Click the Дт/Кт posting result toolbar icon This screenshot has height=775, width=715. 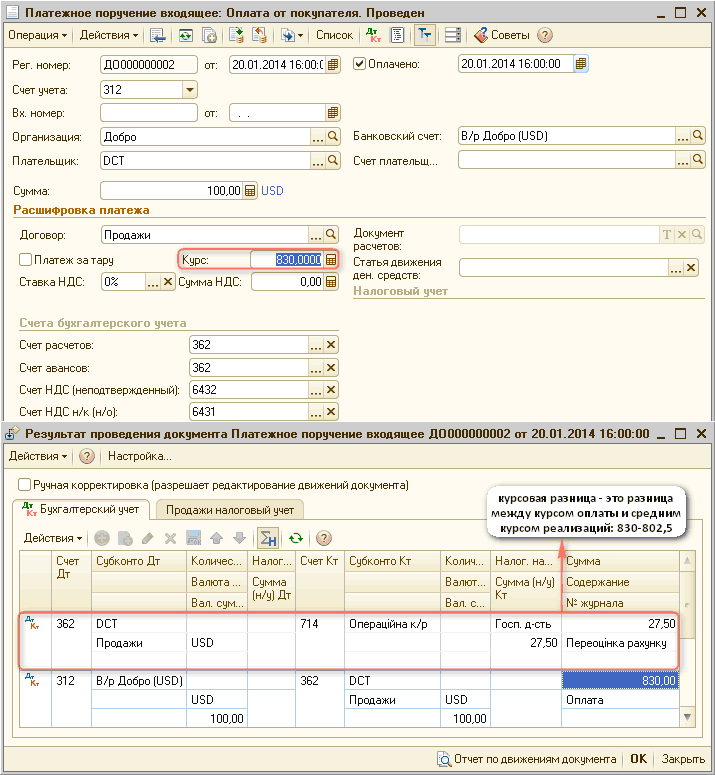click(x=374, y=35)
